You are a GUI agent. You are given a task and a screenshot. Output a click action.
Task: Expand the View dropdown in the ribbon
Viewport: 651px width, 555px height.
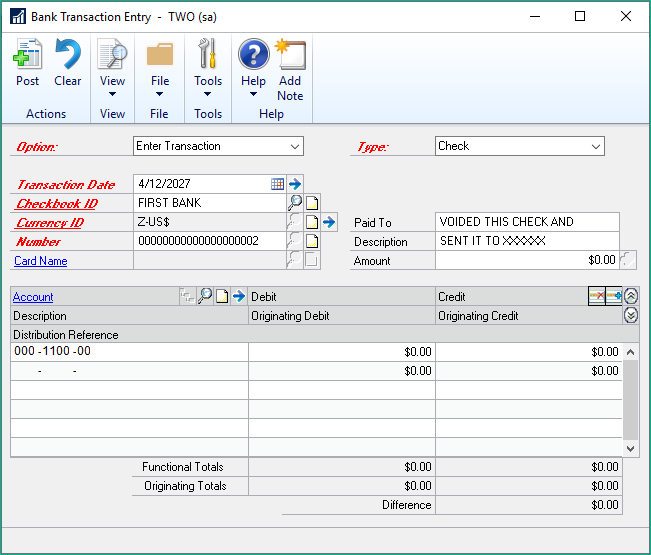[112, 94]
